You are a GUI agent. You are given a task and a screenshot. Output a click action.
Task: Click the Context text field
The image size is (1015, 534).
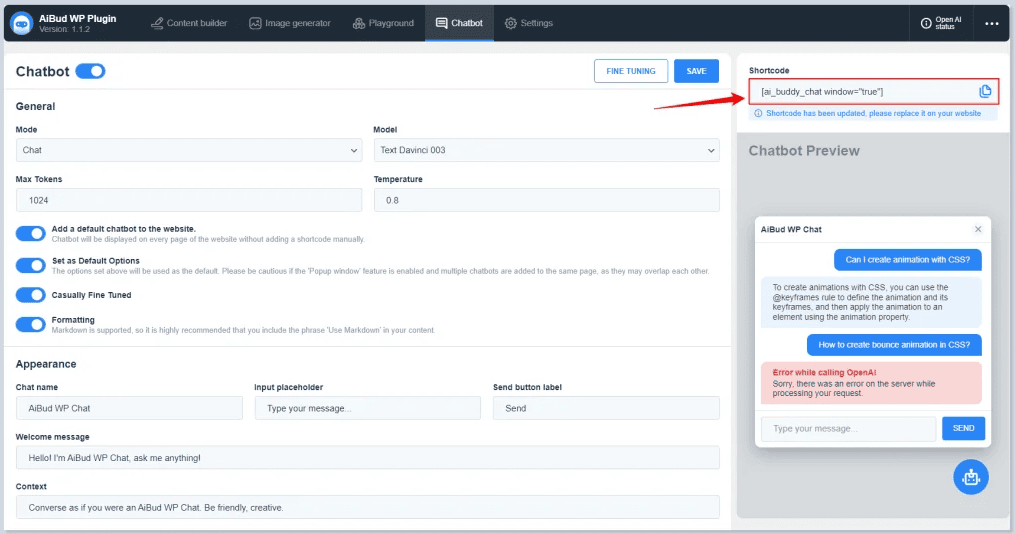pos(368,507)
